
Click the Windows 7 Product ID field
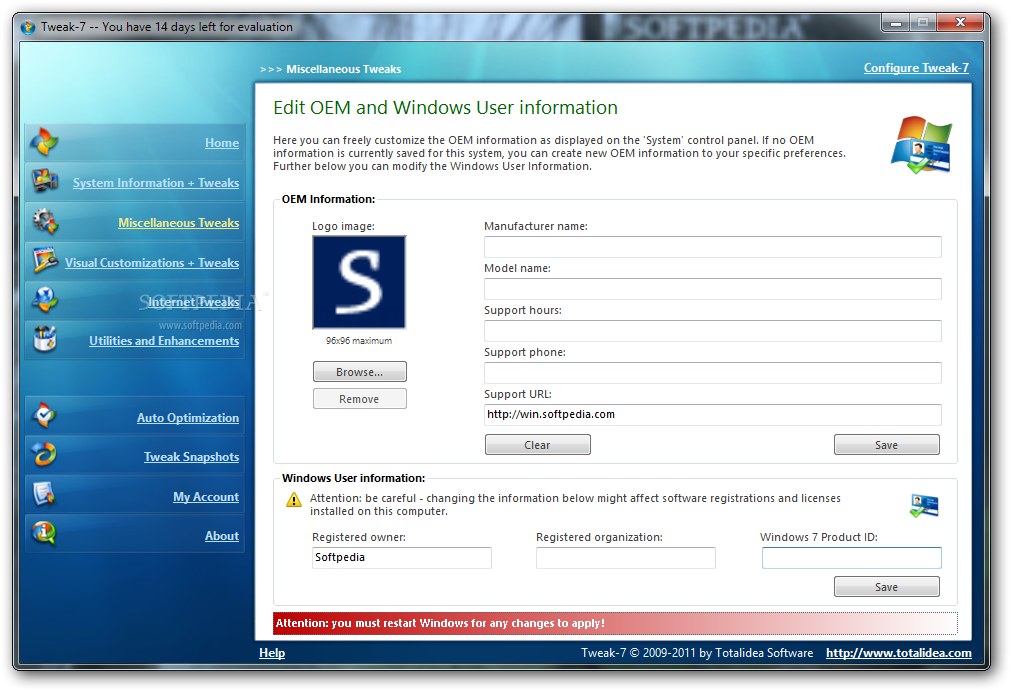tap(852, 558)
